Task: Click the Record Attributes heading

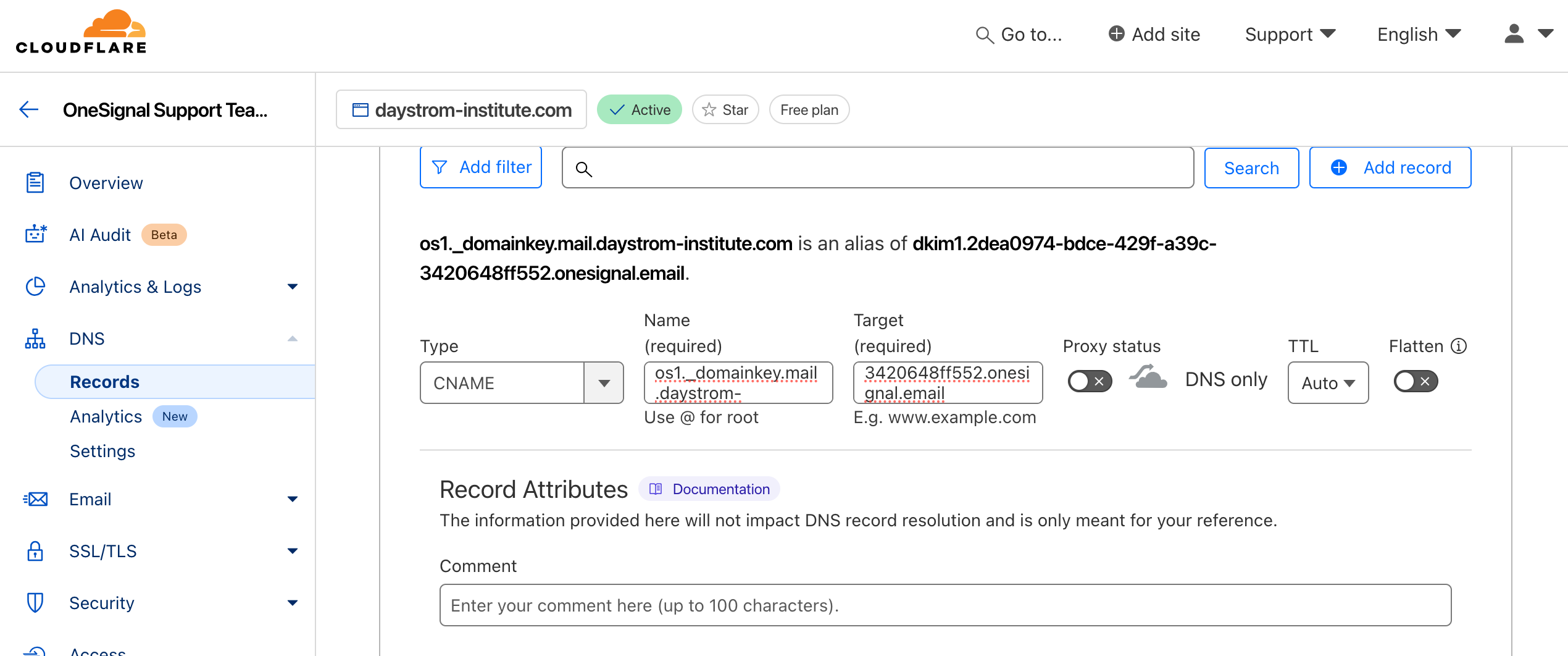Action: click(x=534, y=489)
